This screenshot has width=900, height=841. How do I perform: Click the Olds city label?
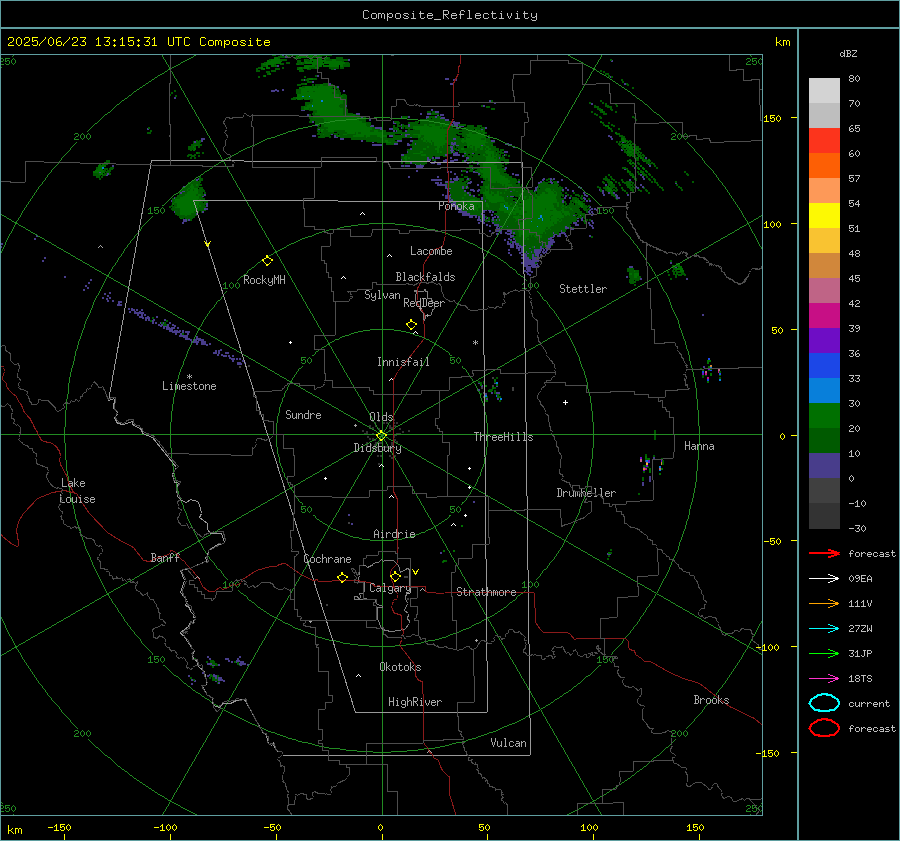click(381, 417)
